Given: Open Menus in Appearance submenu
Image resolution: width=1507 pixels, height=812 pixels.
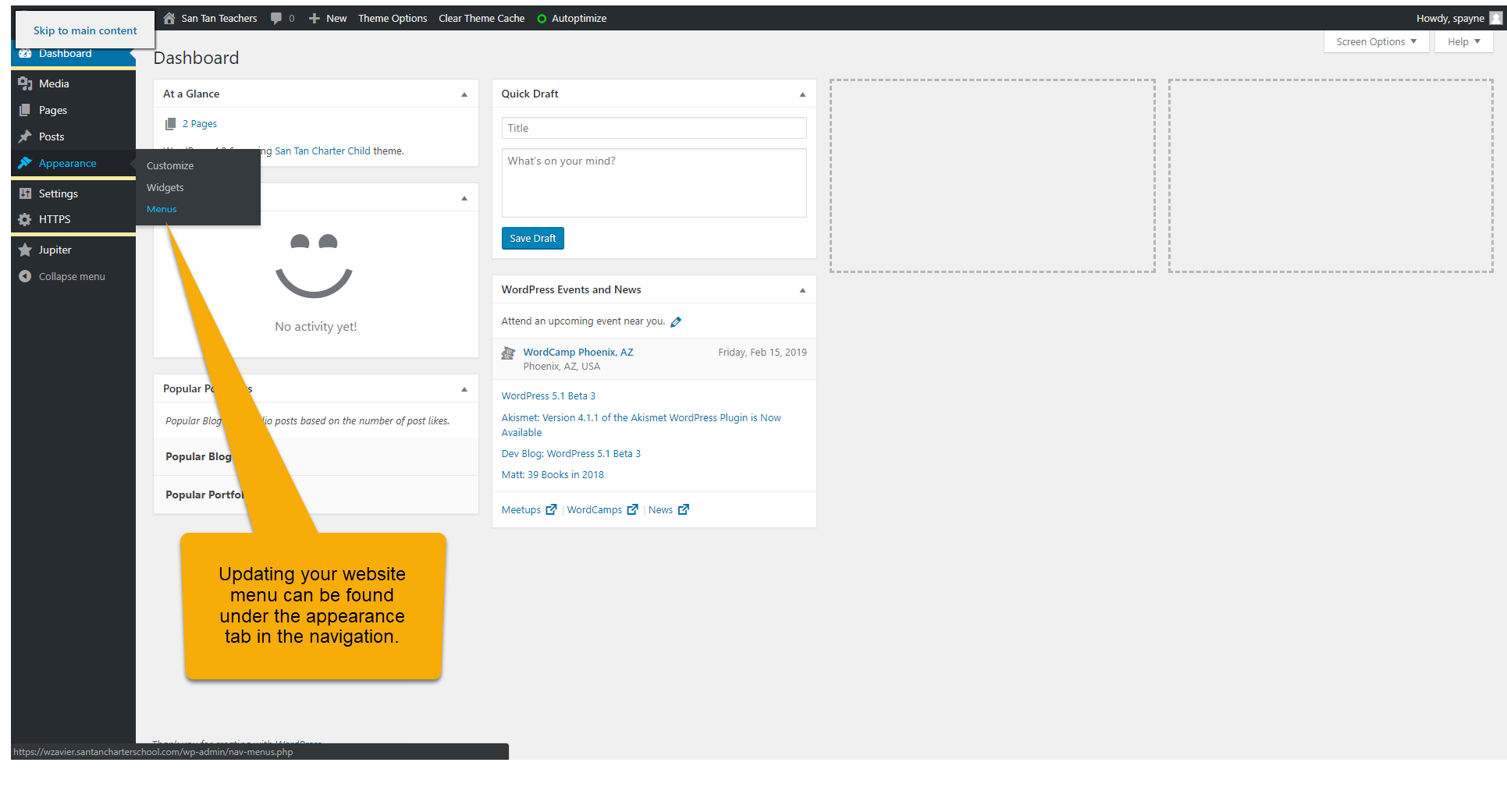Looking at the screenshot, I should (x=162, y=209).
